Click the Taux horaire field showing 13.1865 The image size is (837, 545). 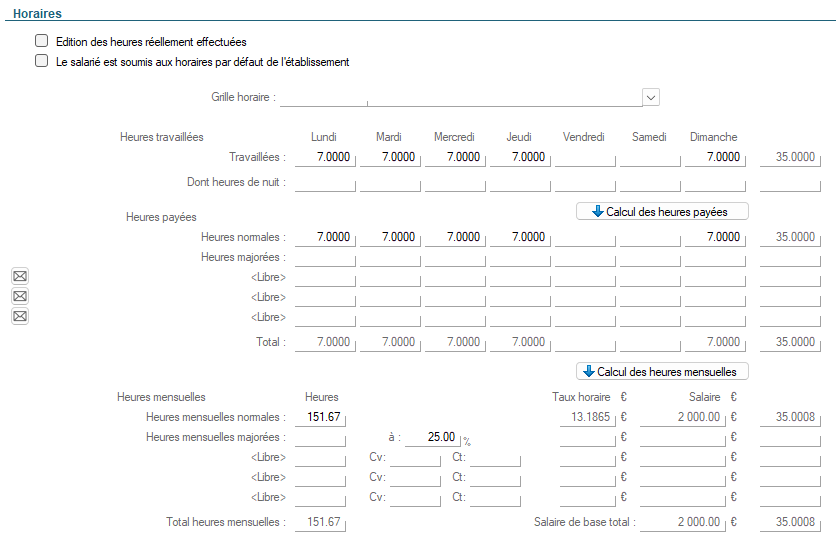click(588, 417)
